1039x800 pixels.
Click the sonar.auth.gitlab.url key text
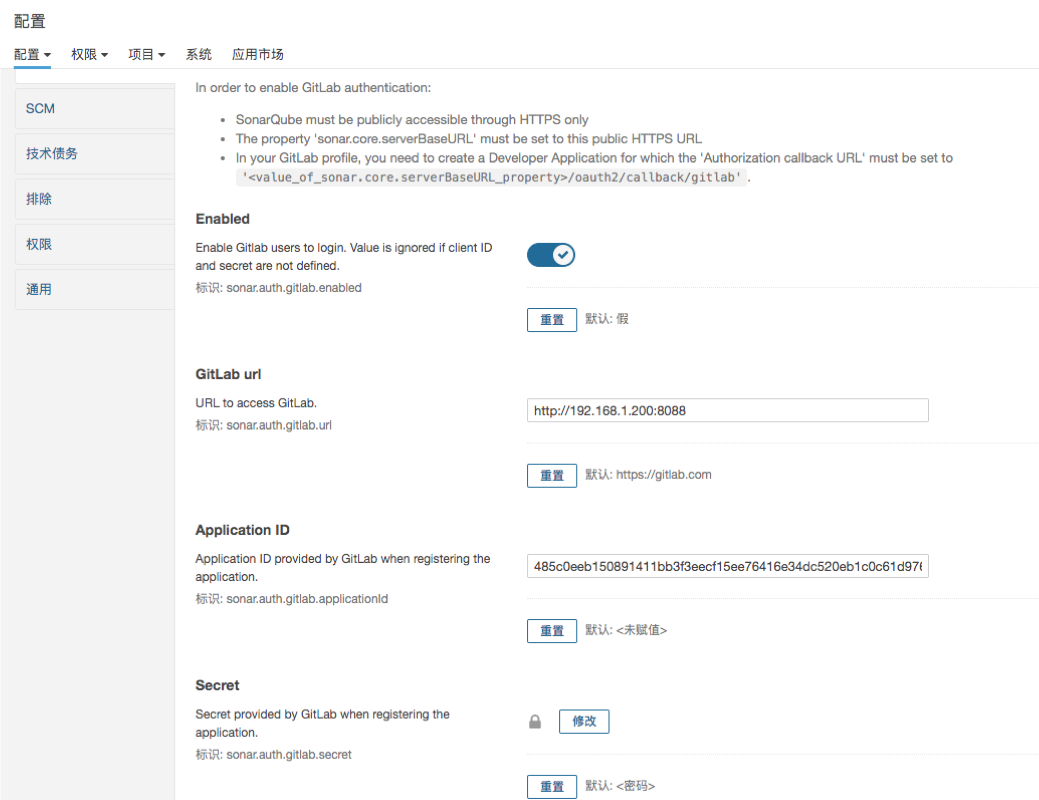coord(279,425)
